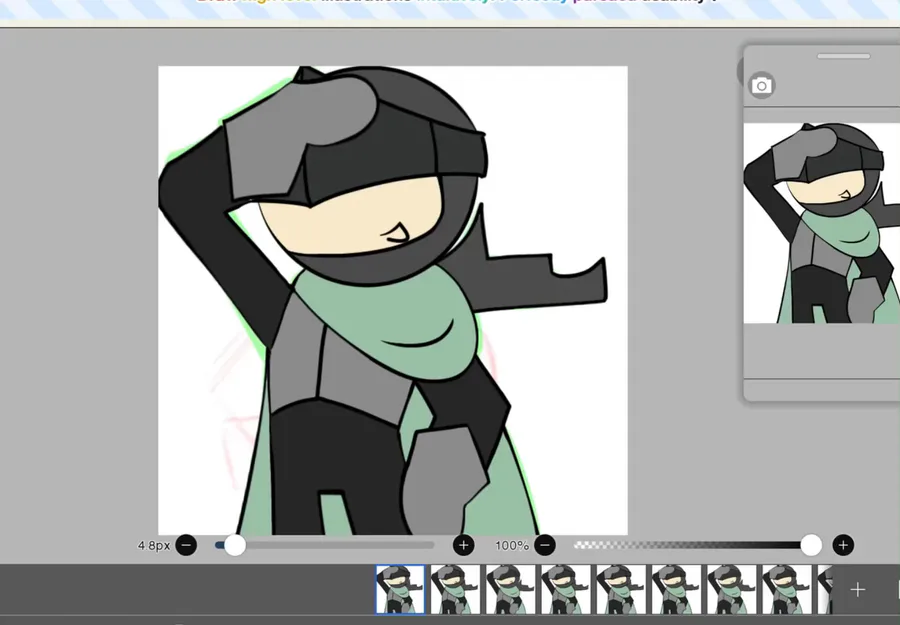Select the sixth animation frame thumbnail
This screenshot has height=625, width=900.
(677, 589)
